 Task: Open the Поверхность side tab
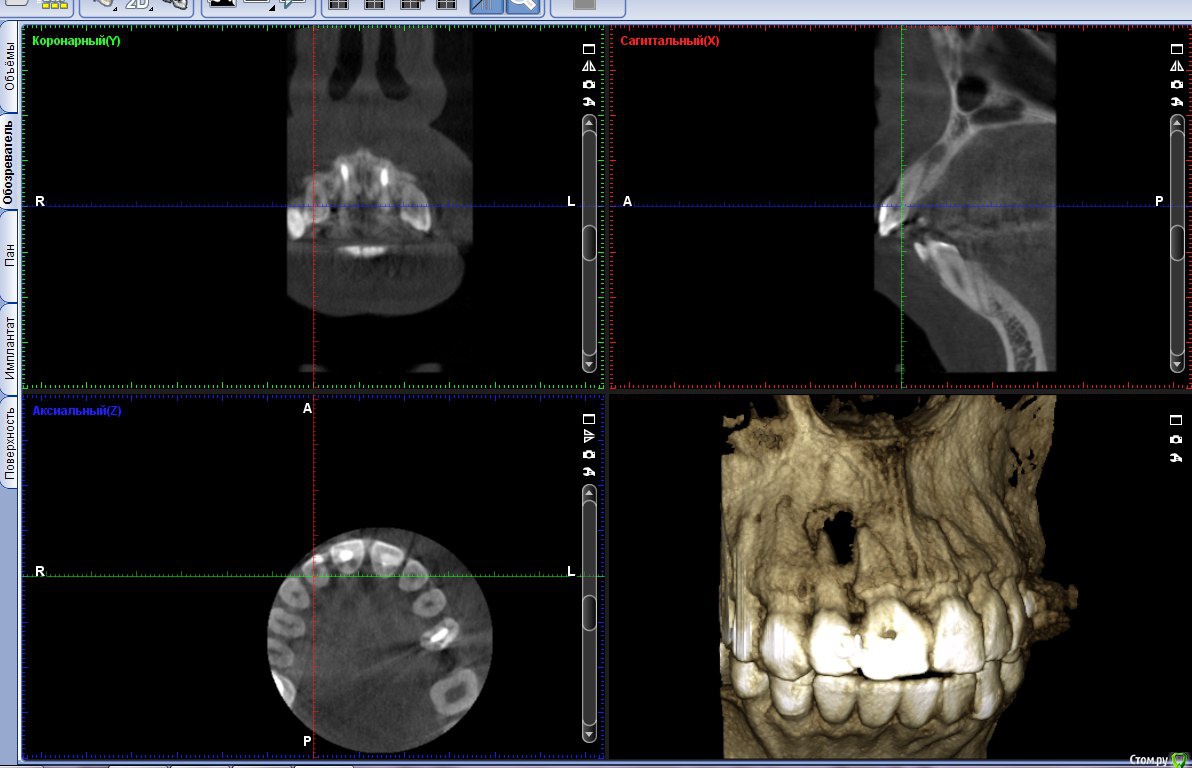pyautogui.click(x=9, y=445)
